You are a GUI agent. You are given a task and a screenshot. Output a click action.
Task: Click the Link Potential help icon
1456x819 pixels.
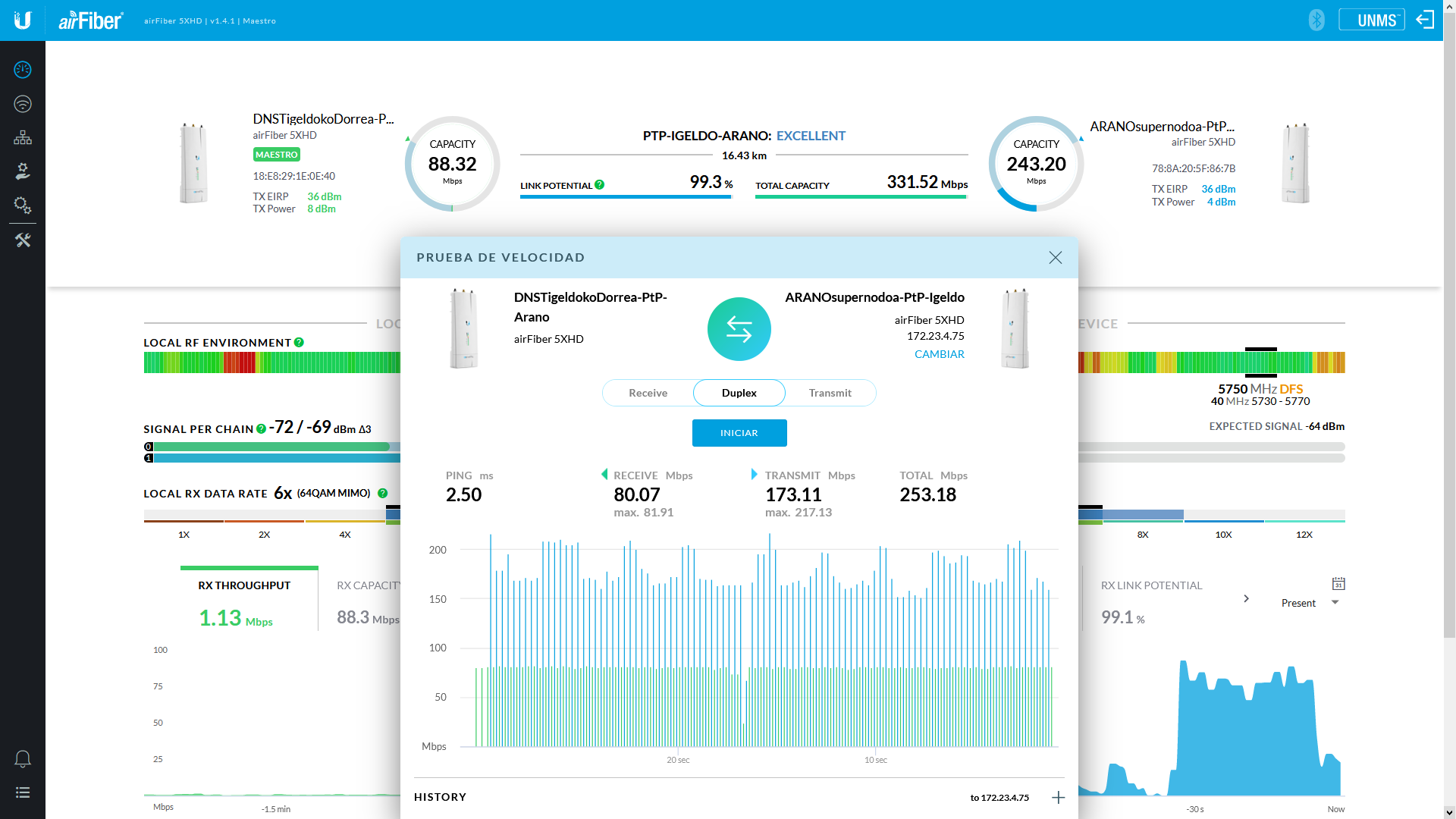click(x=600, y=185)
